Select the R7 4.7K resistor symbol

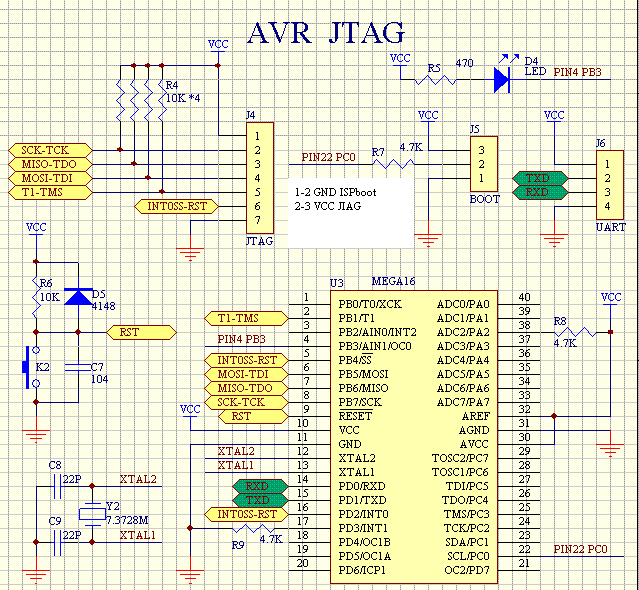coord(393,164)
